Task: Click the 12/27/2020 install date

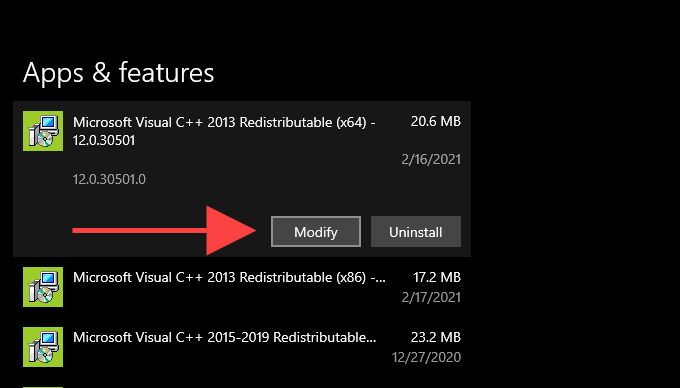Action: click(x=426, y=357)
